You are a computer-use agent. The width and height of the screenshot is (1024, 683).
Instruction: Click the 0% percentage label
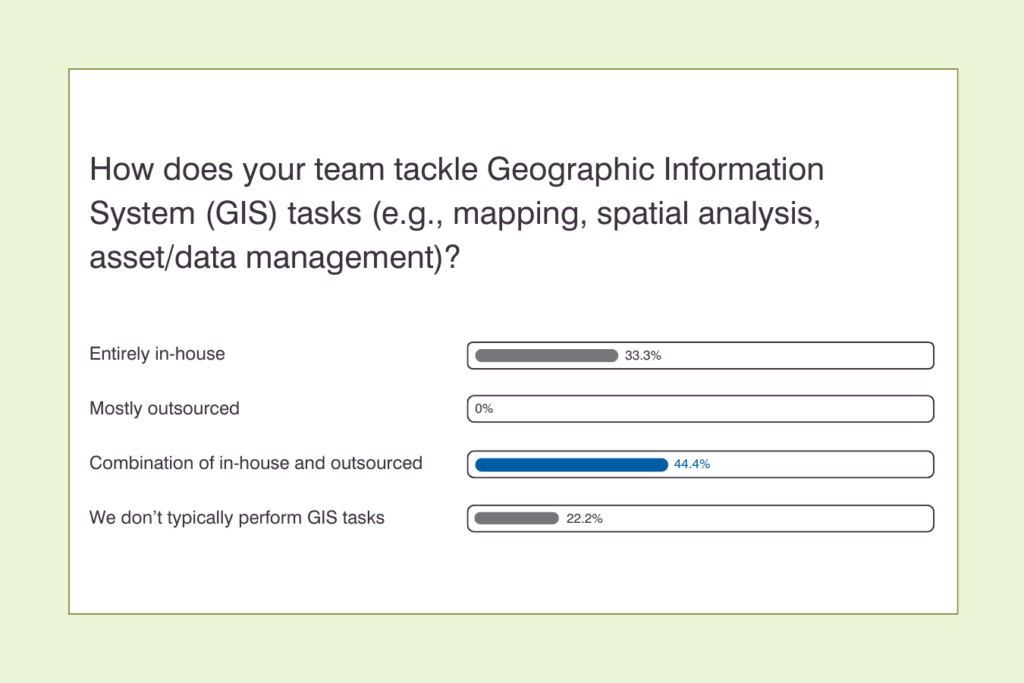pyautogui.click(x=484, y=409)
